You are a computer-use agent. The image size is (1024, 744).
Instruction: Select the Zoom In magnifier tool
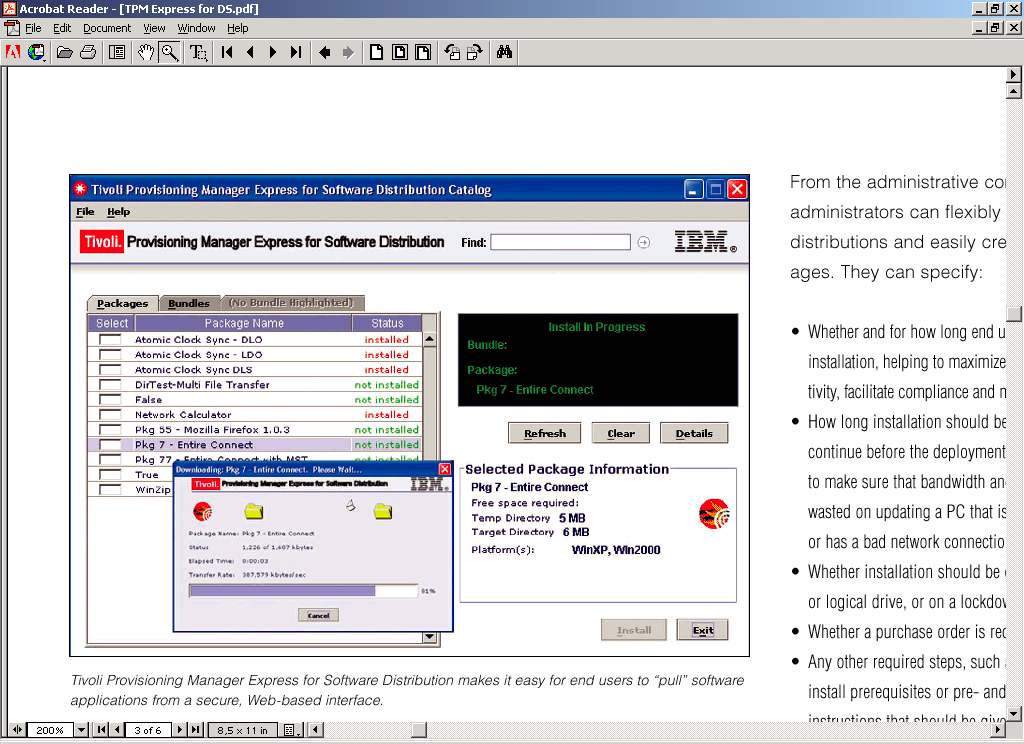point(170,52)
